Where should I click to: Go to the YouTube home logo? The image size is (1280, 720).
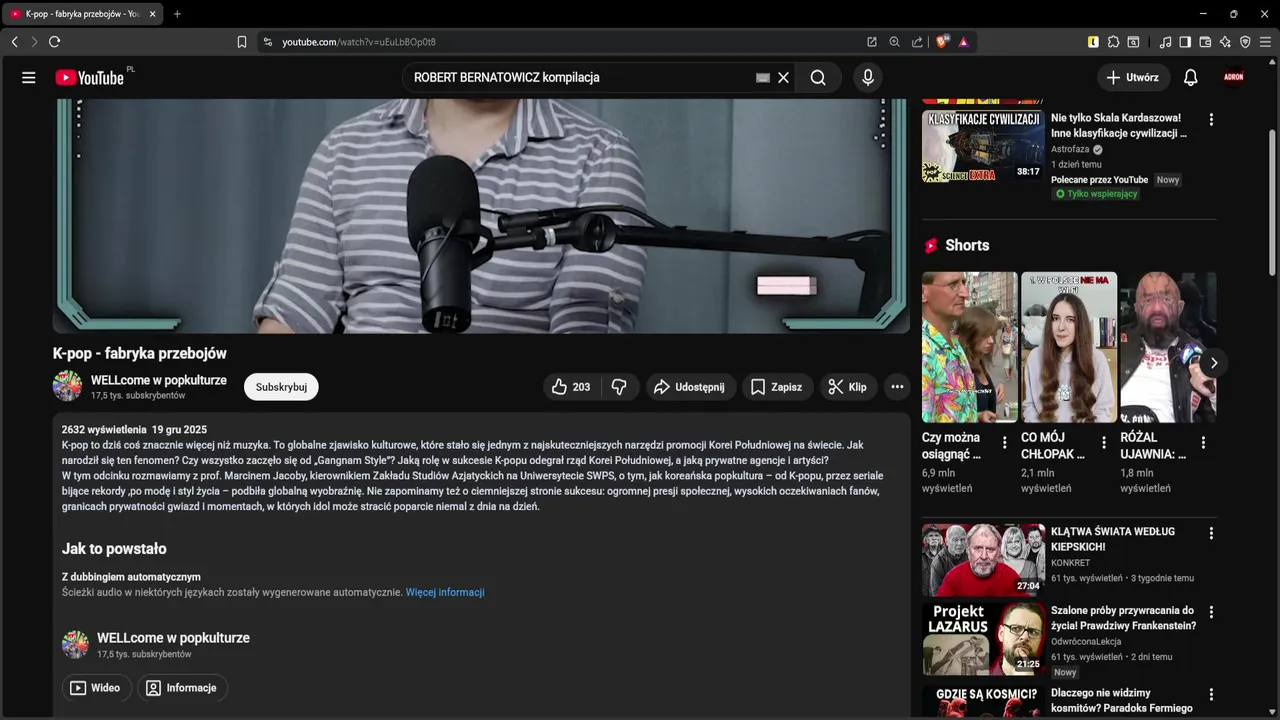click(x=90, y=77)
